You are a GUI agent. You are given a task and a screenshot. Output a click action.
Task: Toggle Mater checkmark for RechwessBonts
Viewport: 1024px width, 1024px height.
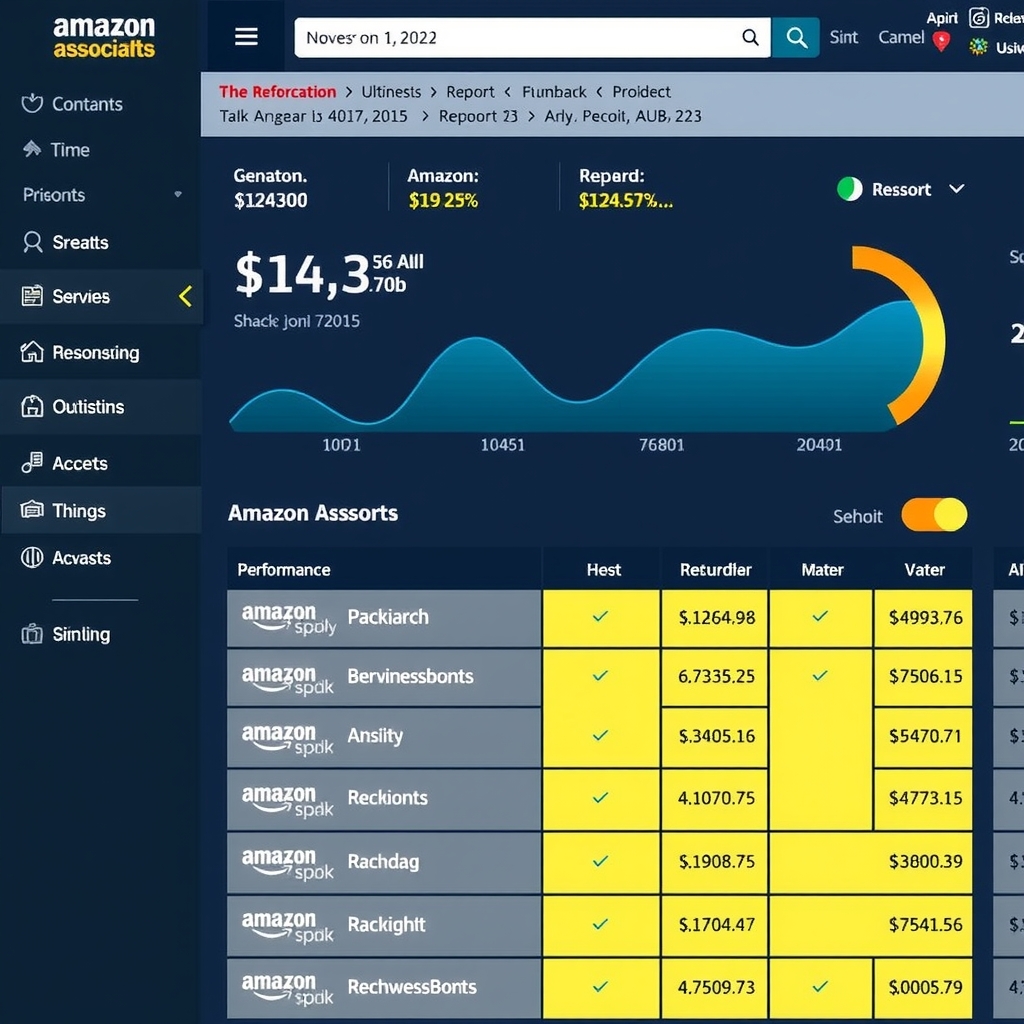pos(820,986)
